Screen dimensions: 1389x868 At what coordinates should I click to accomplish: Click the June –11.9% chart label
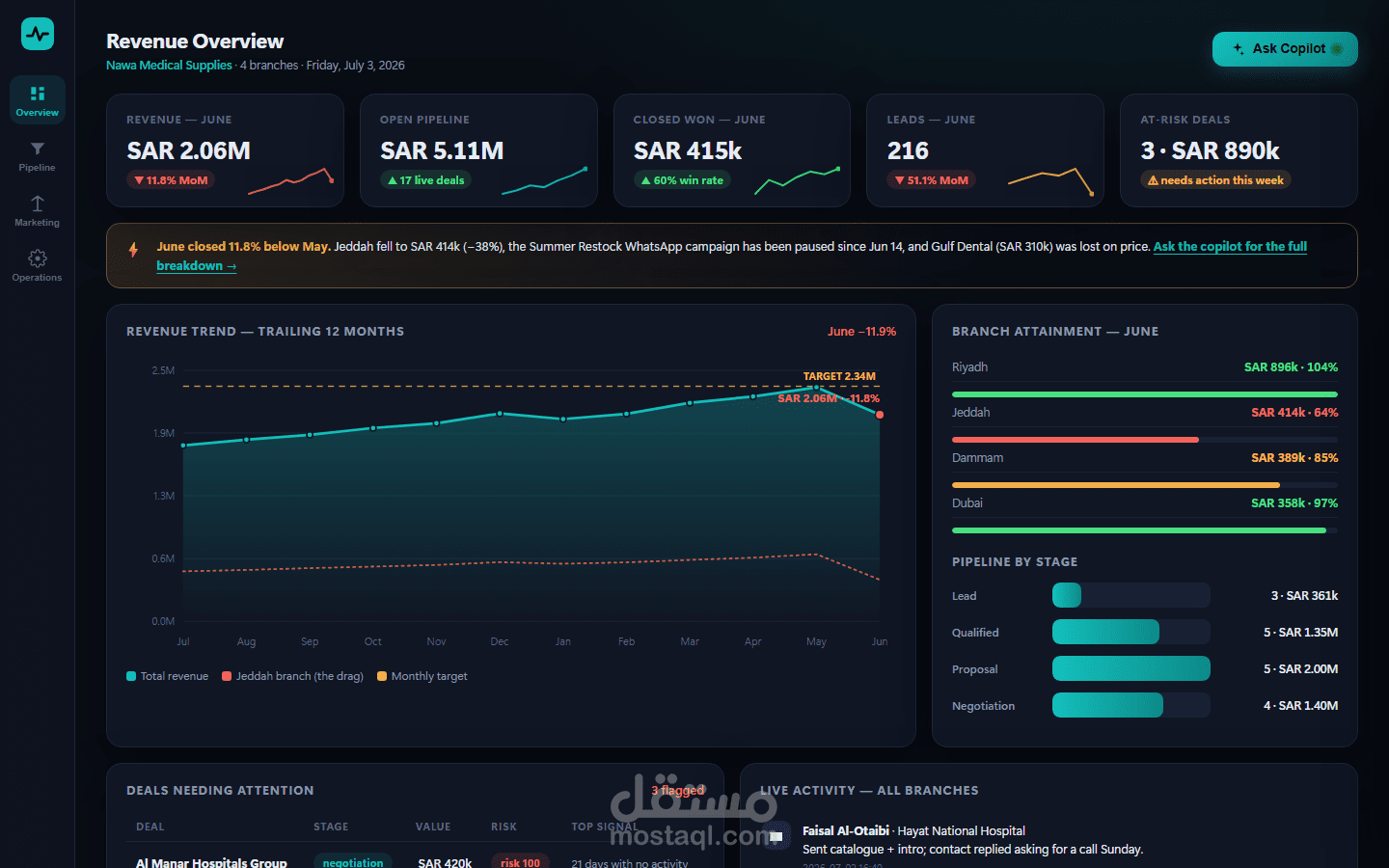coord(861,332)
